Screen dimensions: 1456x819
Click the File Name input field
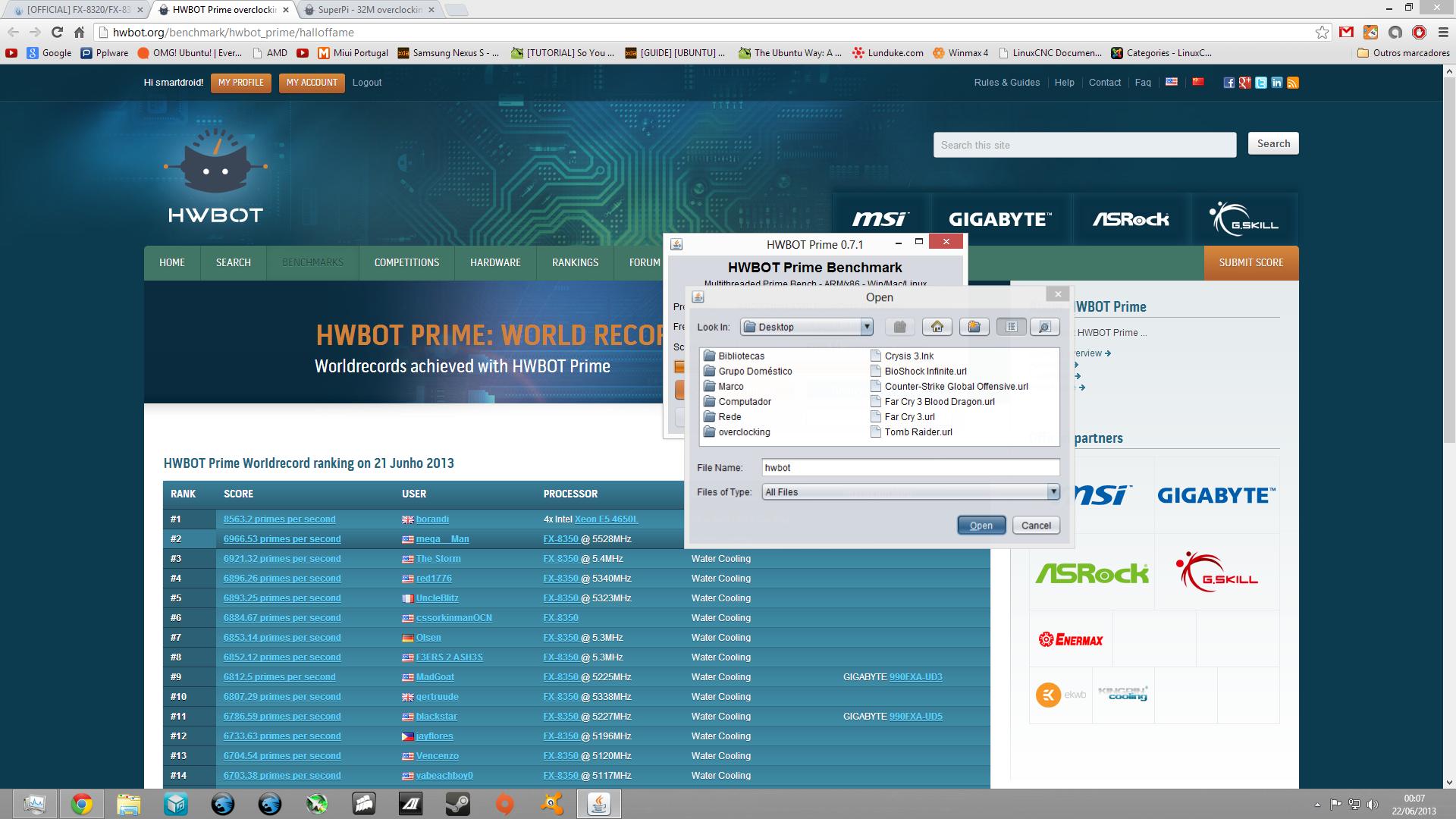click(x=910, y=468)
